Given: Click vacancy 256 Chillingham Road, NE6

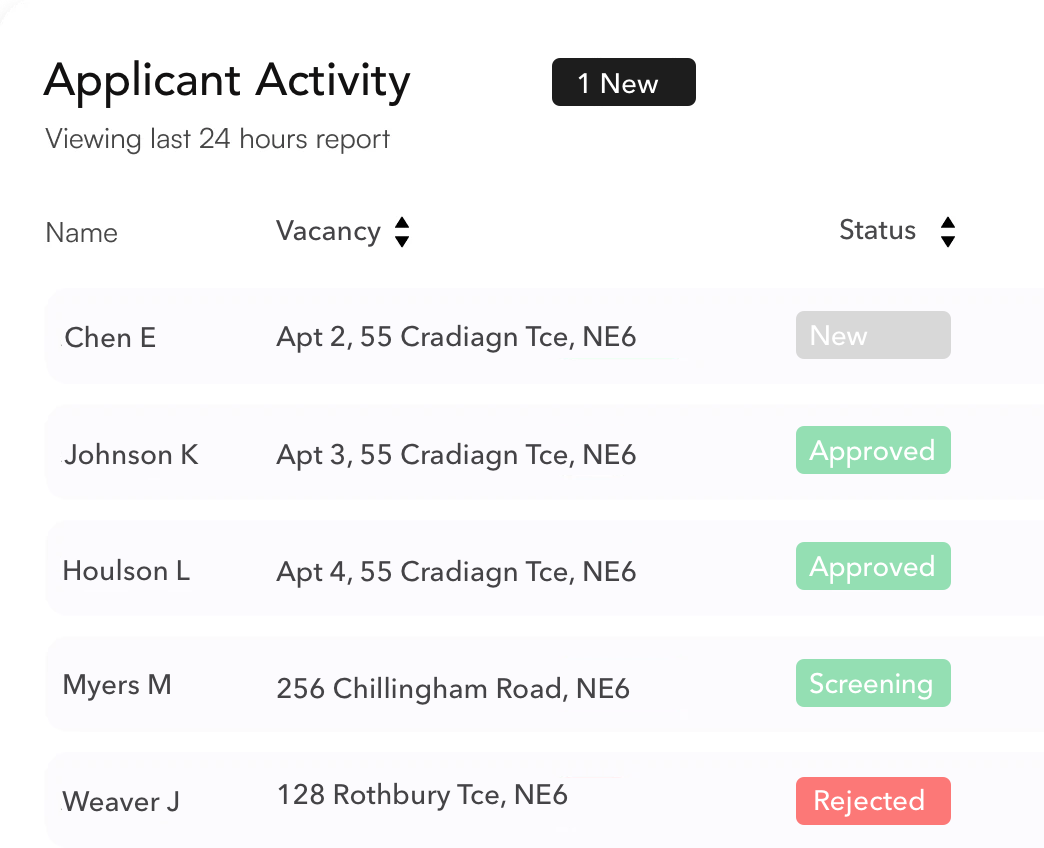Looking at the screenshot, I should tap(453, 689).
